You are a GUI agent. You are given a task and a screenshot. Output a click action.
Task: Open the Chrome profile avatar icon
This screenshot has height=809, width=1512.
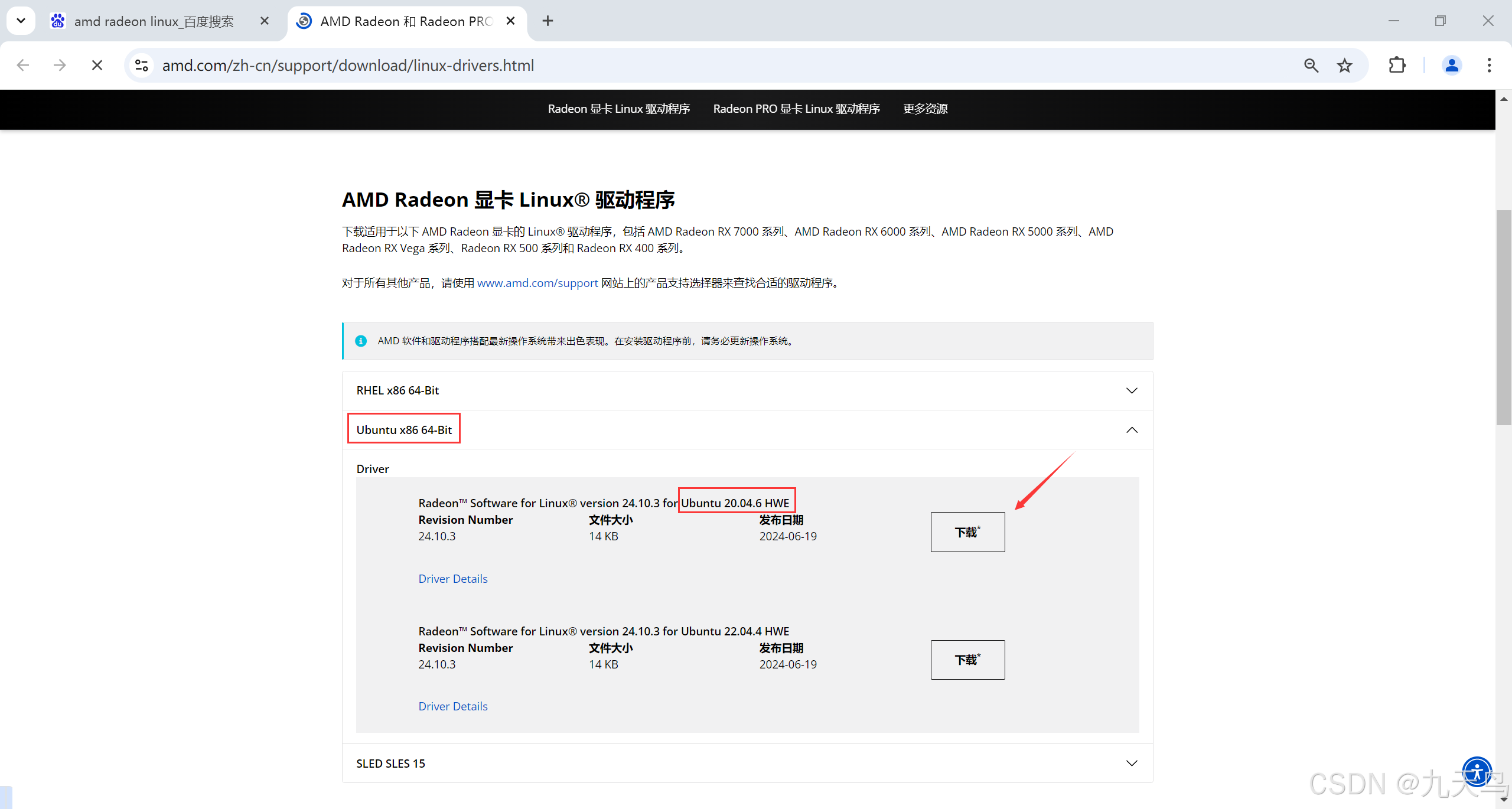pyautogui.click(x=1451, y=65)
